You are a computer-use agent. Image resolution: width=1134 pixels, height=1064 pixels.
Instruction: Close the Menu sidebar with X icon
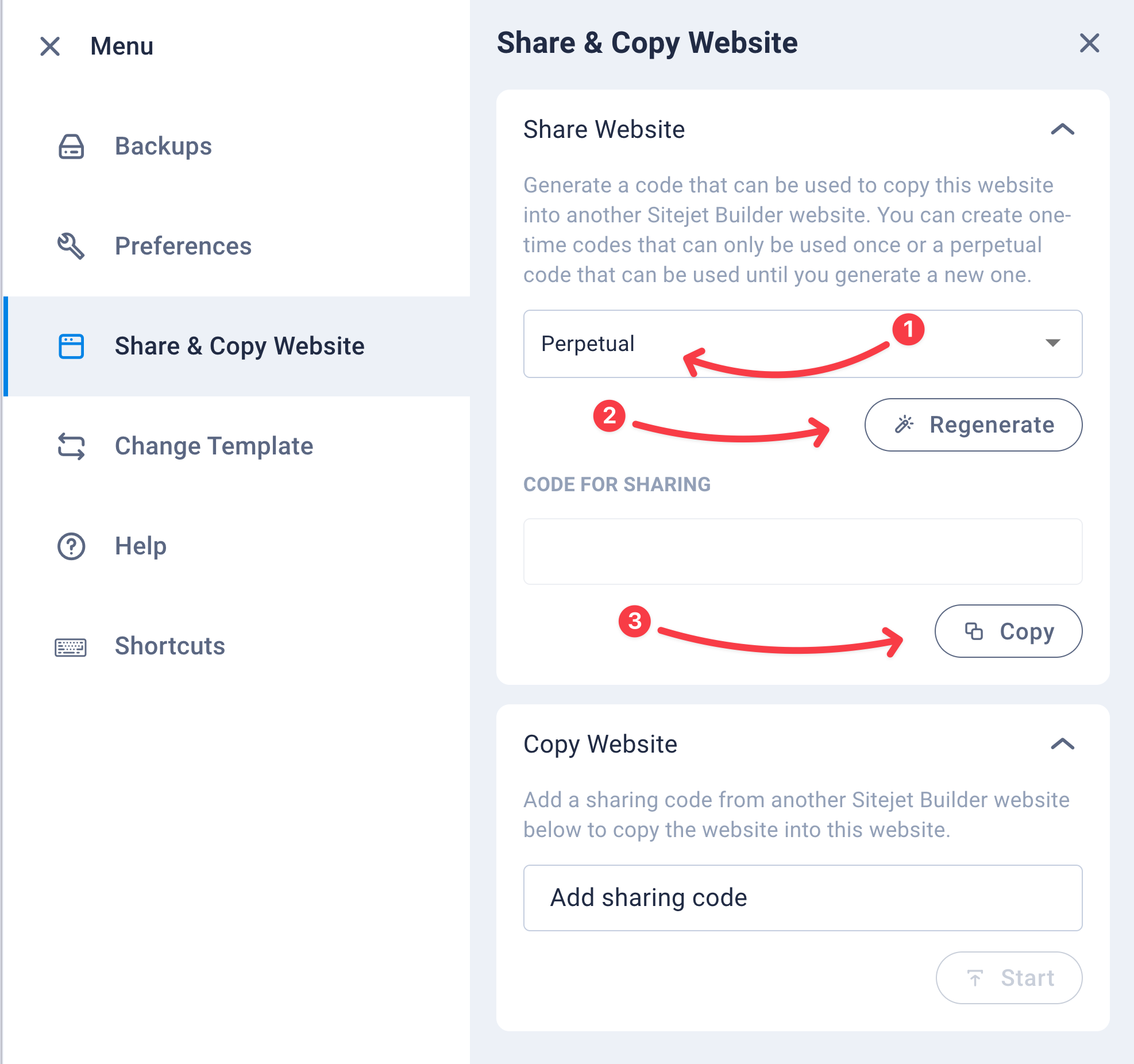coord(50,47)
